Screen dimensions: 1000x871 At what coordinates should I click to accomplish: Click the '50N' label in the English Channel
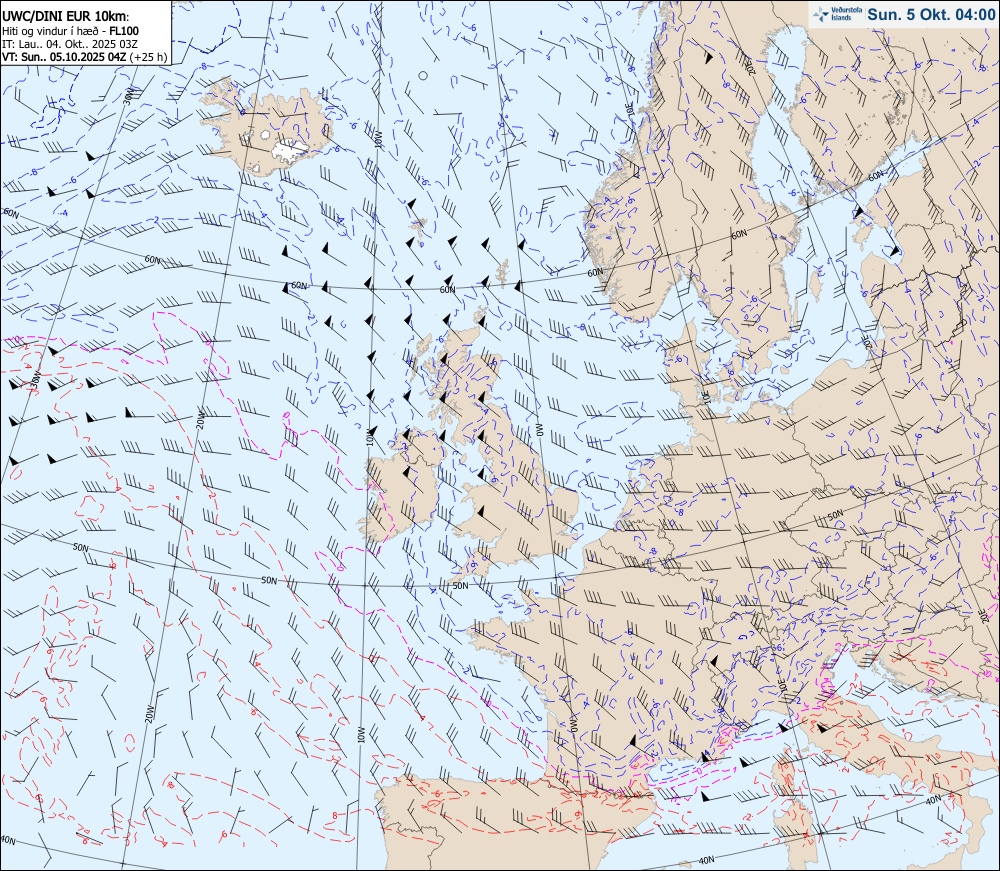[x=460, y=585]
